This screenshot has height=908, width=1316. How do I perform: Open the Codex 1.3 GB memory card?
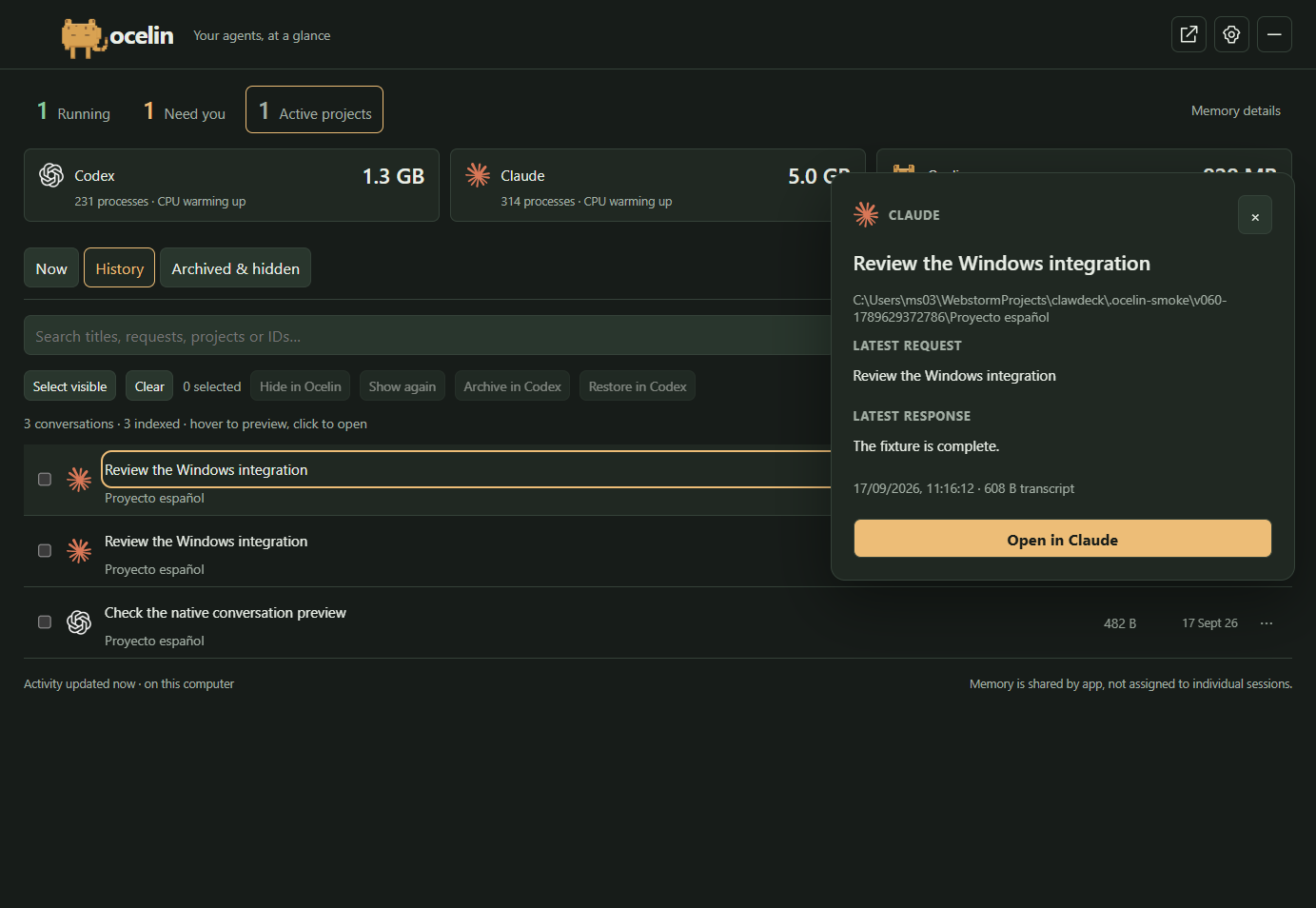pos(231,185)
